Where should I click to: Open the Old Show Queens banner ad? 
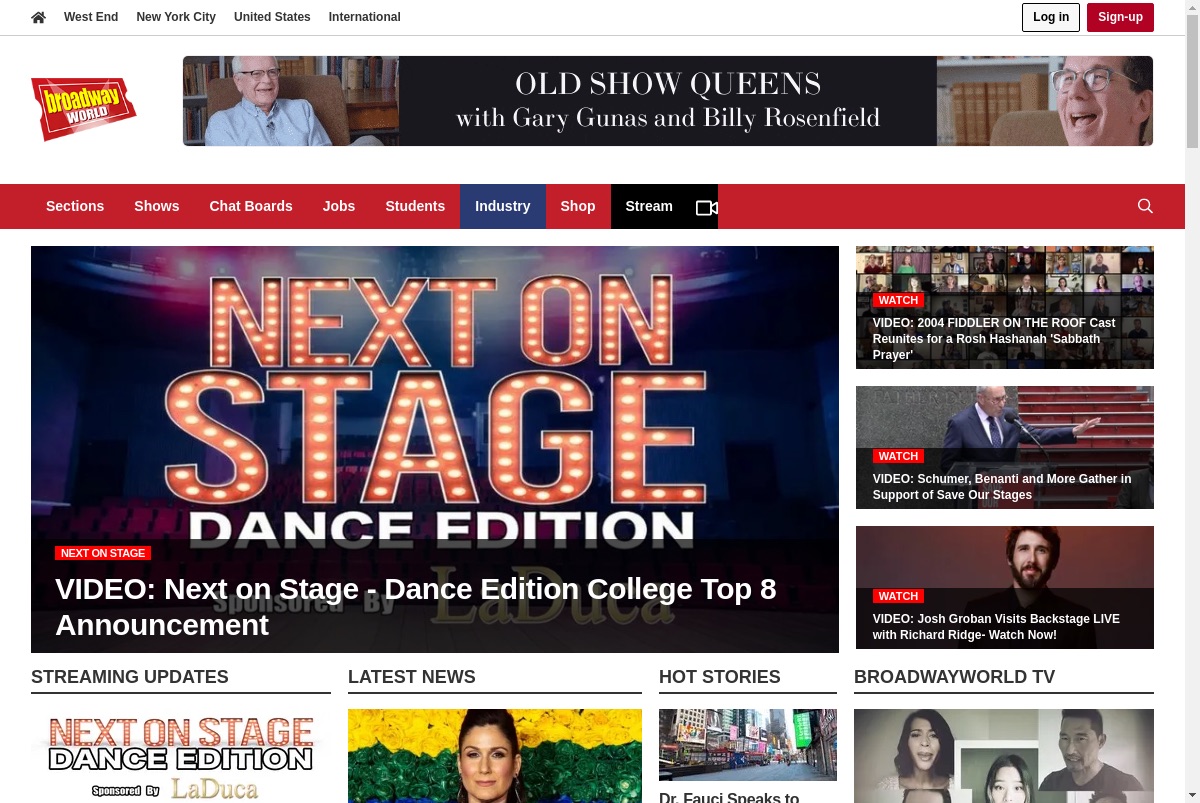[x=668, y=101]
